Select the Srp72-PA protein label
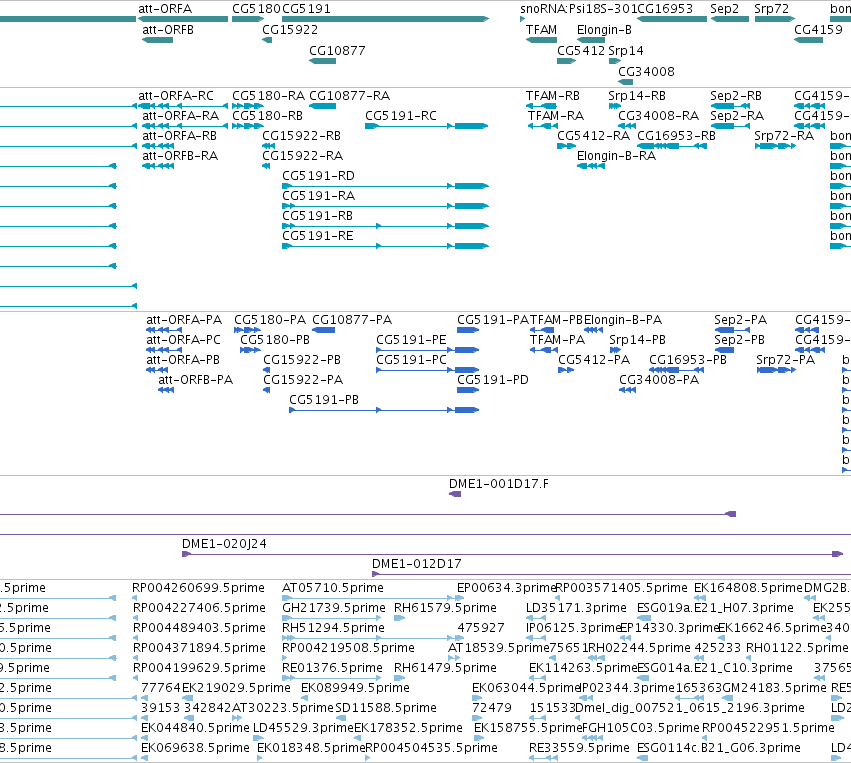The image size is (851, 763). pyautogui.click(x=785, y=360)
